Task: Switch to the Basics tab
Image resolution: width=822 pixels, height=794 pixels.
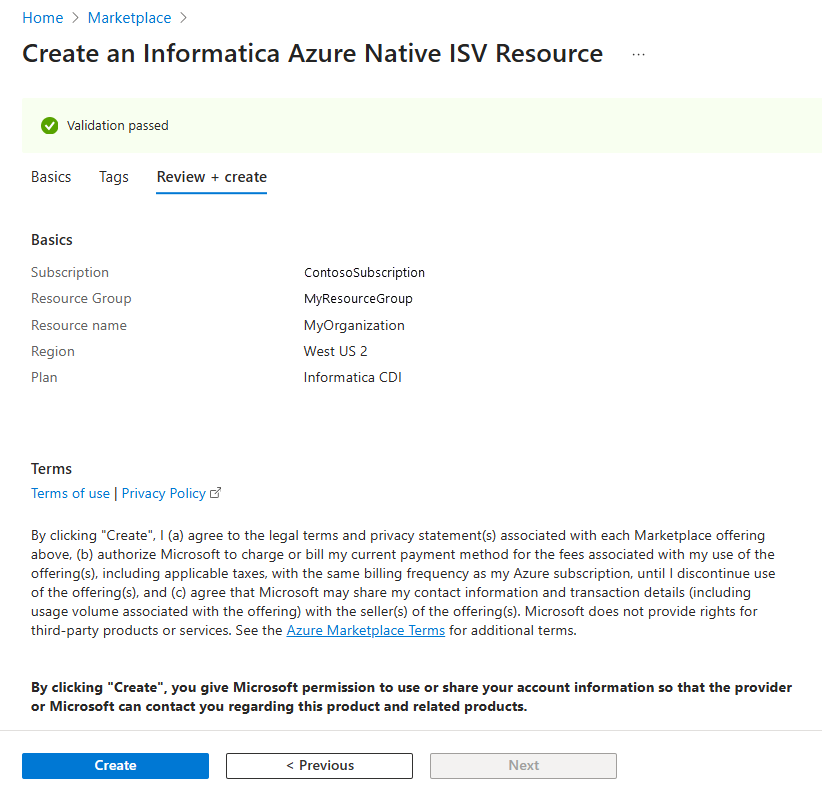Action: pyautogui.click(x=51, y=177)
